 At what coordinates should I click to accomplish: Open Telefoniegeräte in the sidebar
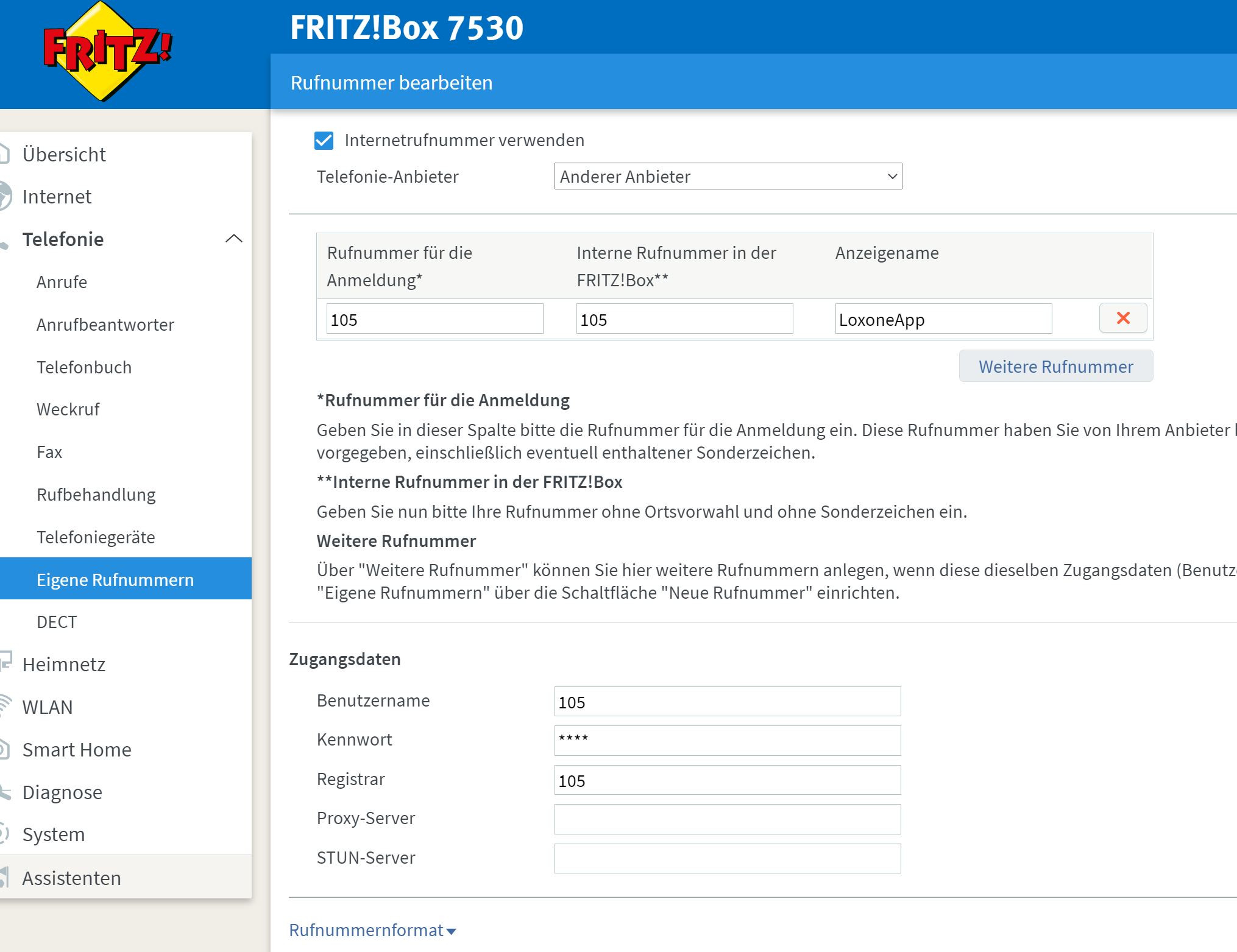pyautogui.click(x=96, y=537)
